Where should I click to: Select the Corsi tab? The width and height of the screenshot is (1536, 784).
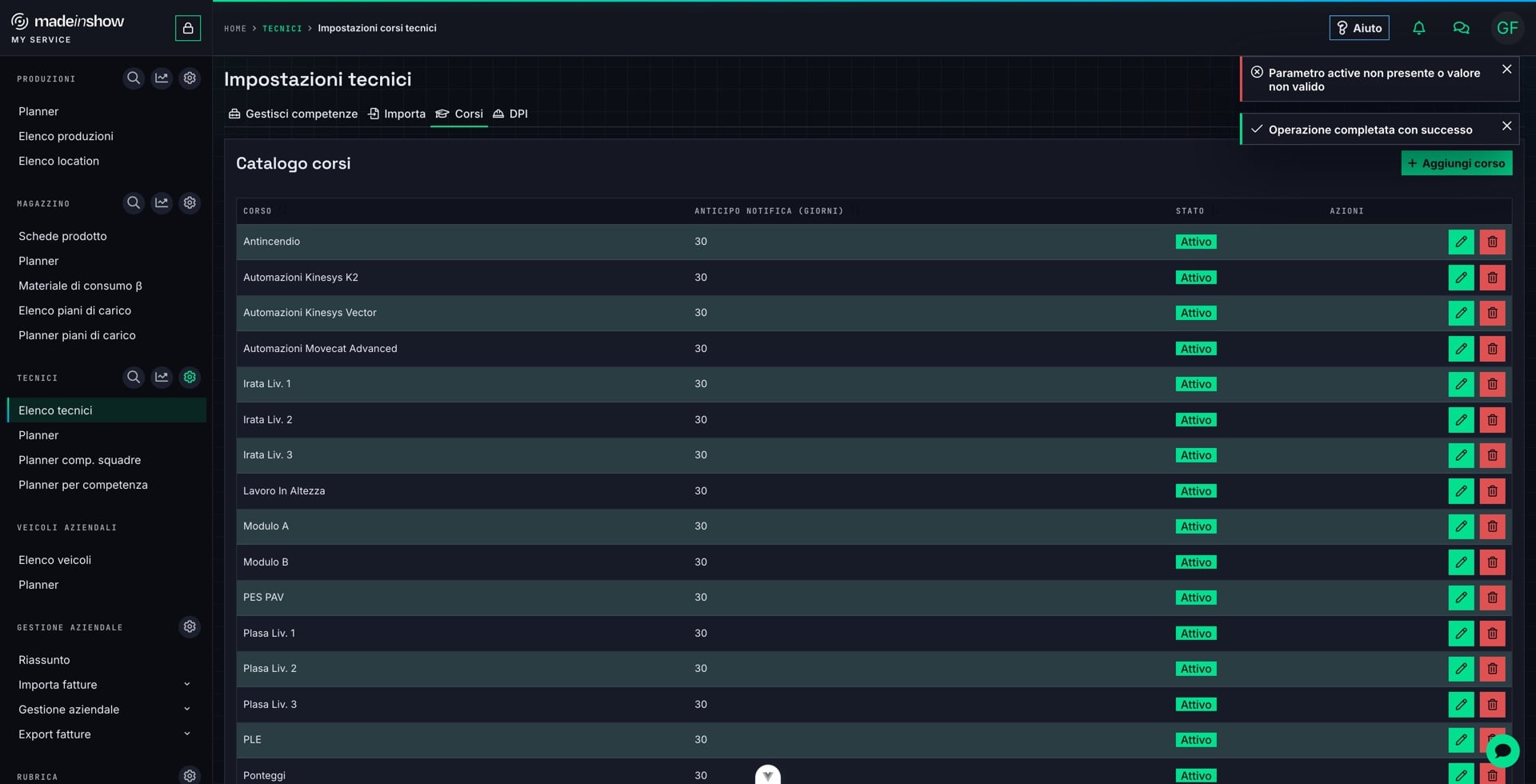coord(459,114)
